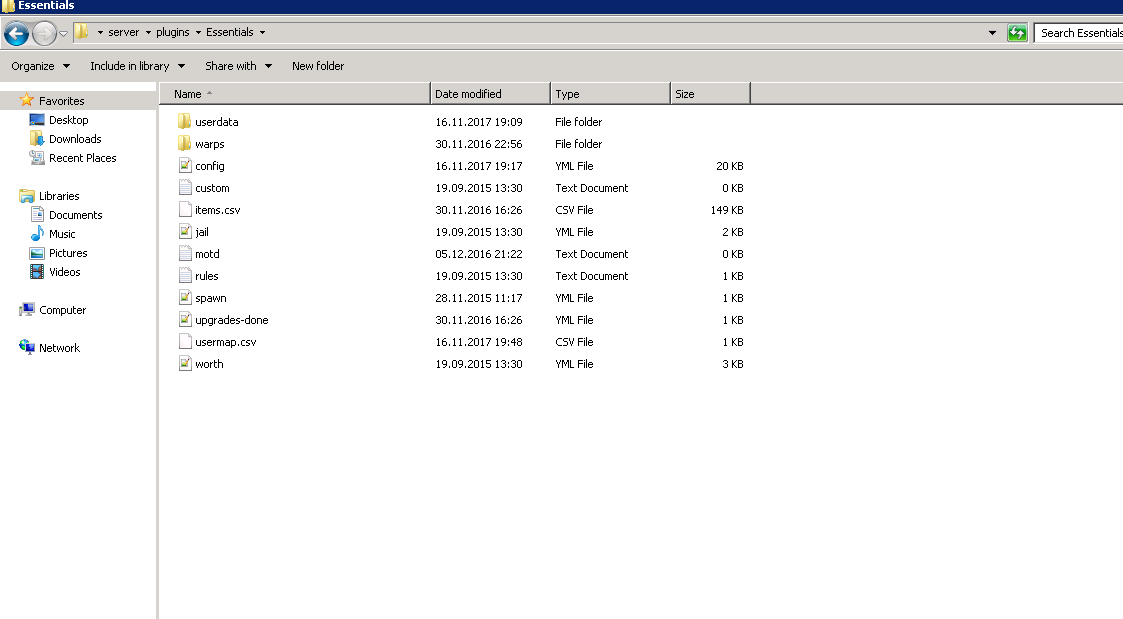Click the Downloads label in Favorites
The height and width of the screenshot is (619, 1123).
75,139
